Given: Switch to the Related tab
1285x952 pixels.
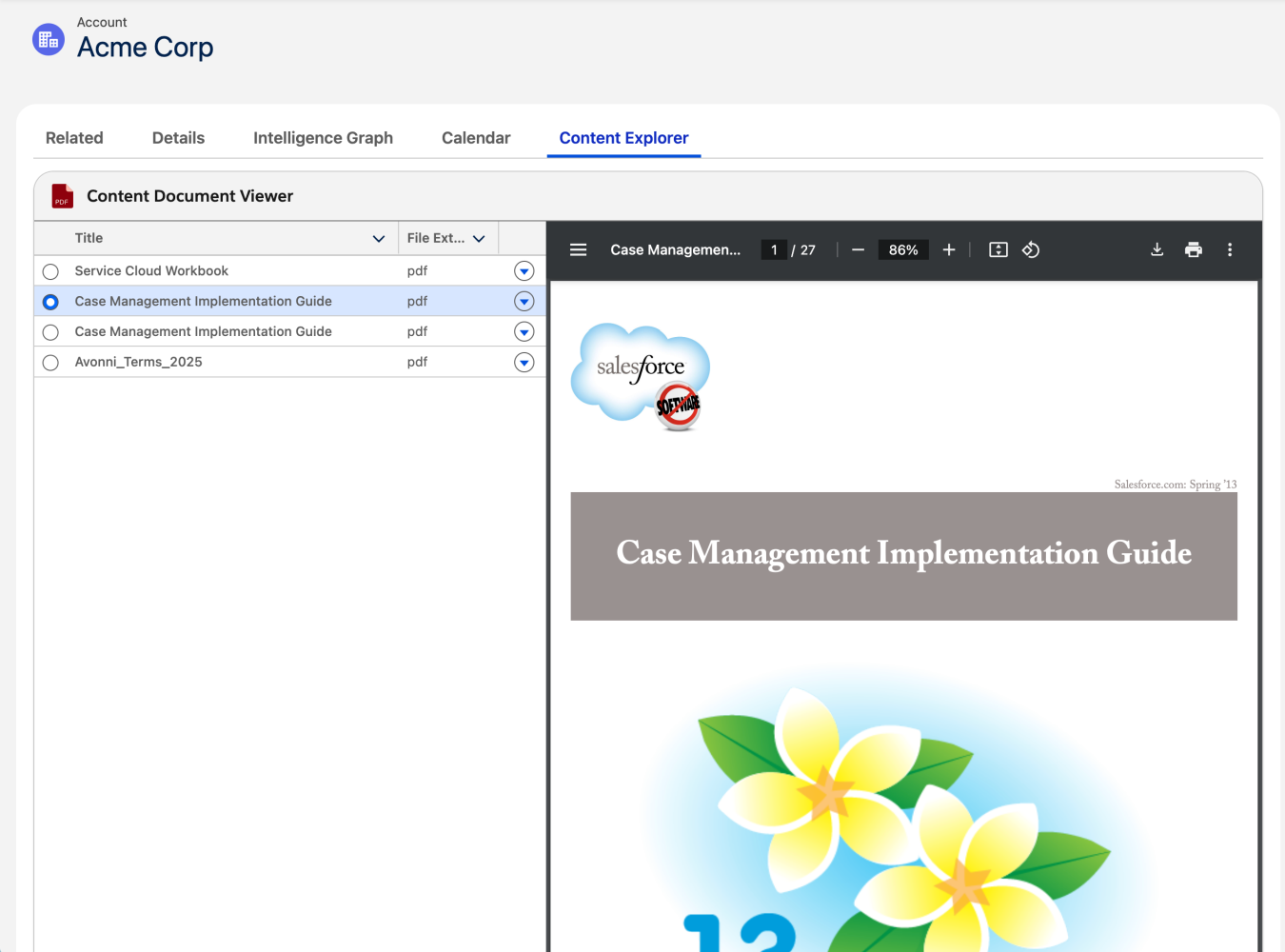Looking at the screenshot, I should click(74, 138).
